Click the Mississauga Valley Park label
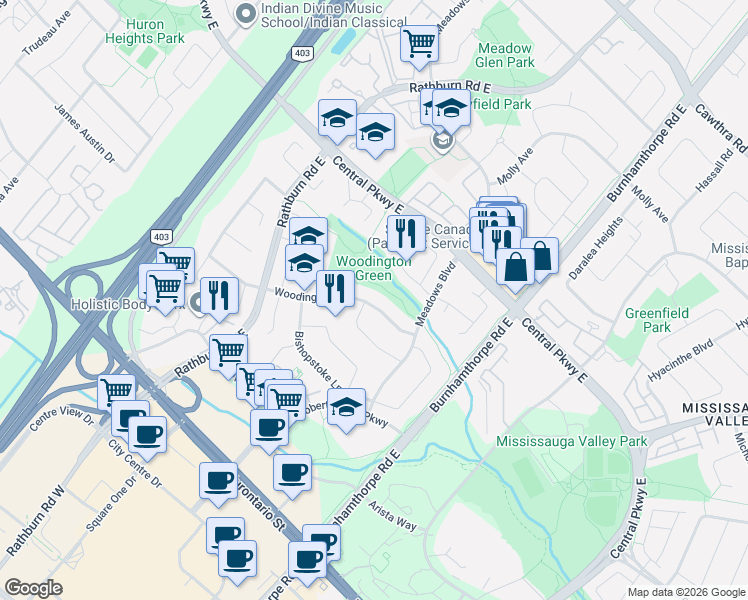 571,441
